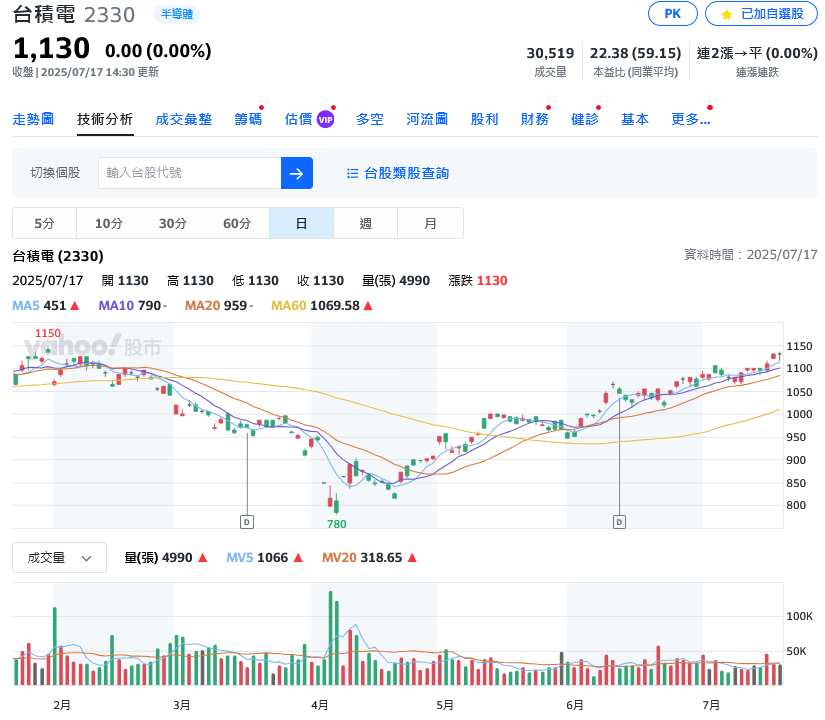Select the 5分 chart interval
825x720 pixels.
tap(44, 223)
